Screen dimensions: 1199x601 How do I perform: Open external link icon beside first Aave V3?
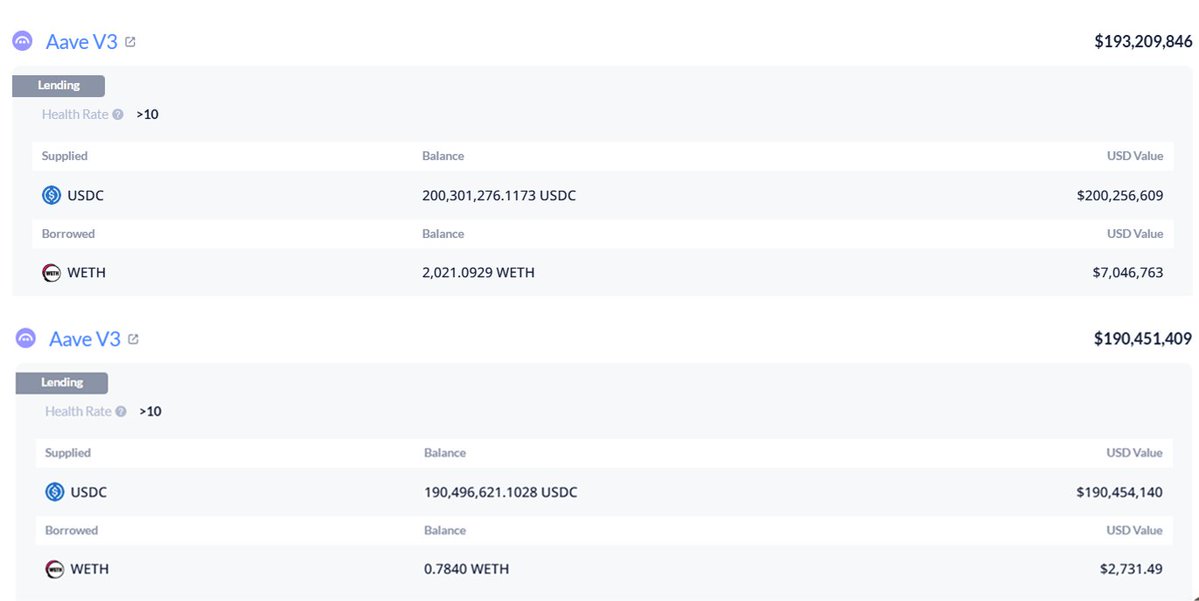coord(131,42)
